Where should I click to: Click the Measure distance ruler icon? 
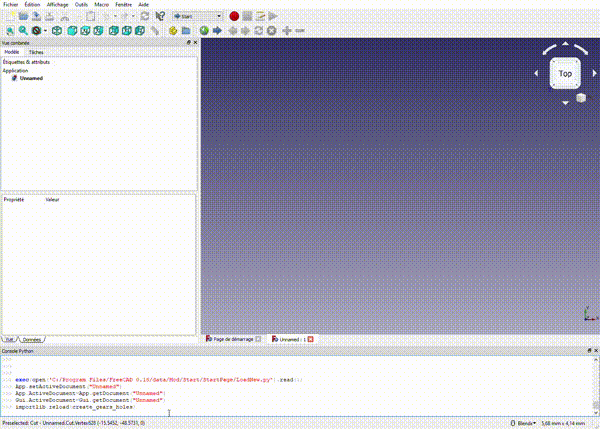pyautogui.click(x=155, y=31)
